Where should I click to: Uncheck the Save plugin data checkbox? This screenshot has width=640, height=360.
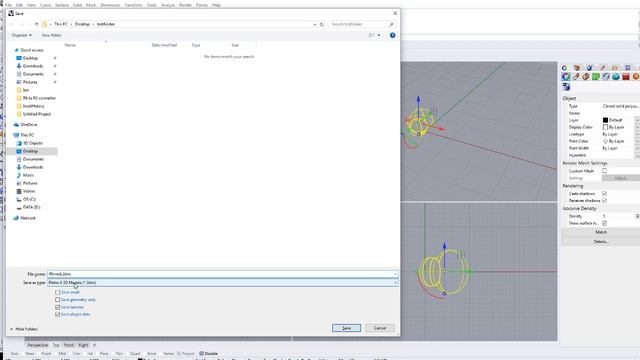58,314
